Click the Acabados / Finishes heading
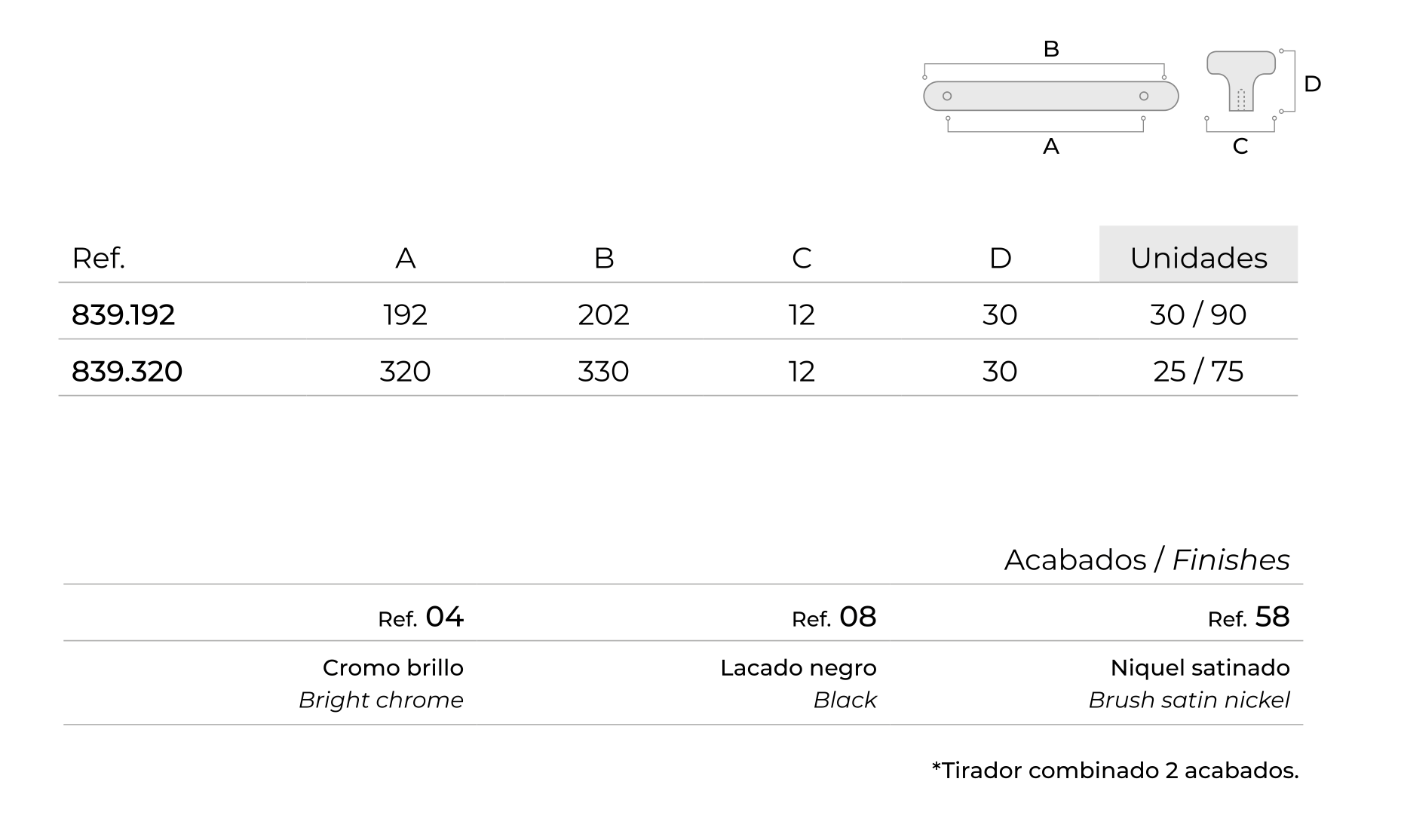 tap(1147, 559)
